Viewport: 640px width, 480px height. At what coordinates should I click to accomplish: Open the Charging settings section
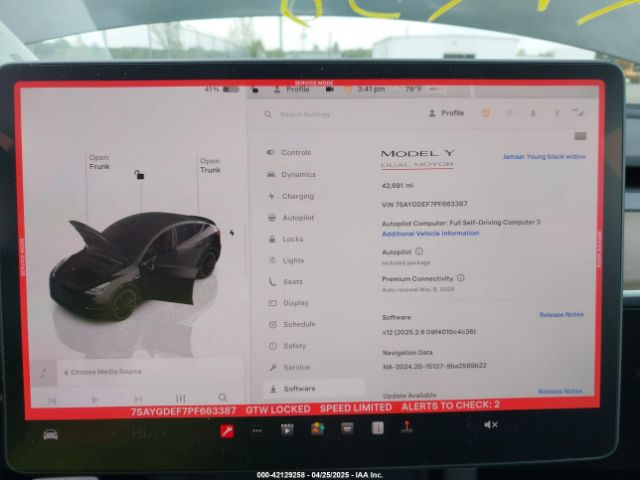[291, 196]
